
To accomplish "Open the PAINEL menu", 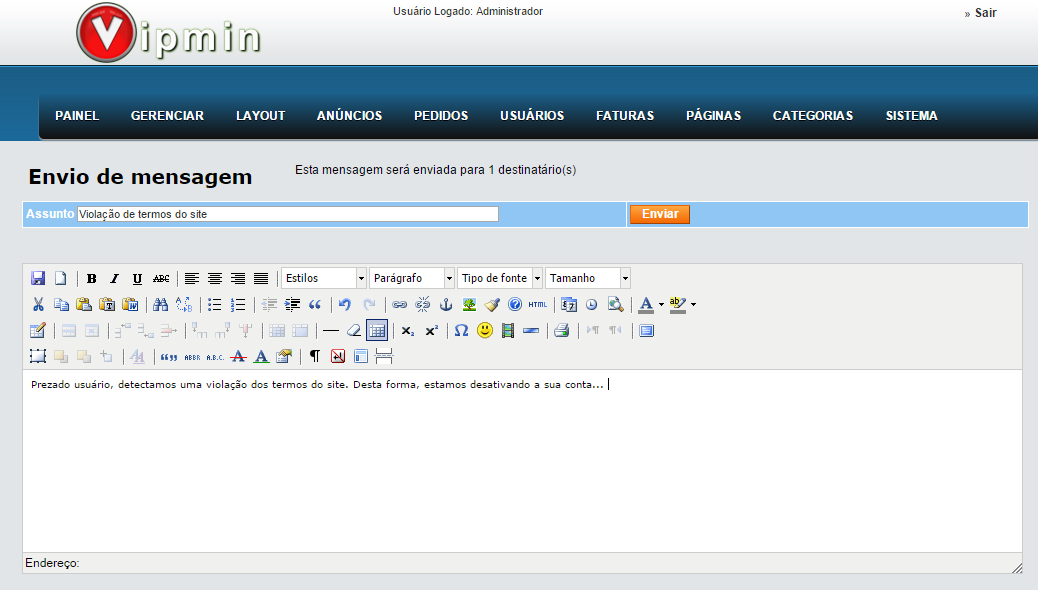I will point(77,116).
